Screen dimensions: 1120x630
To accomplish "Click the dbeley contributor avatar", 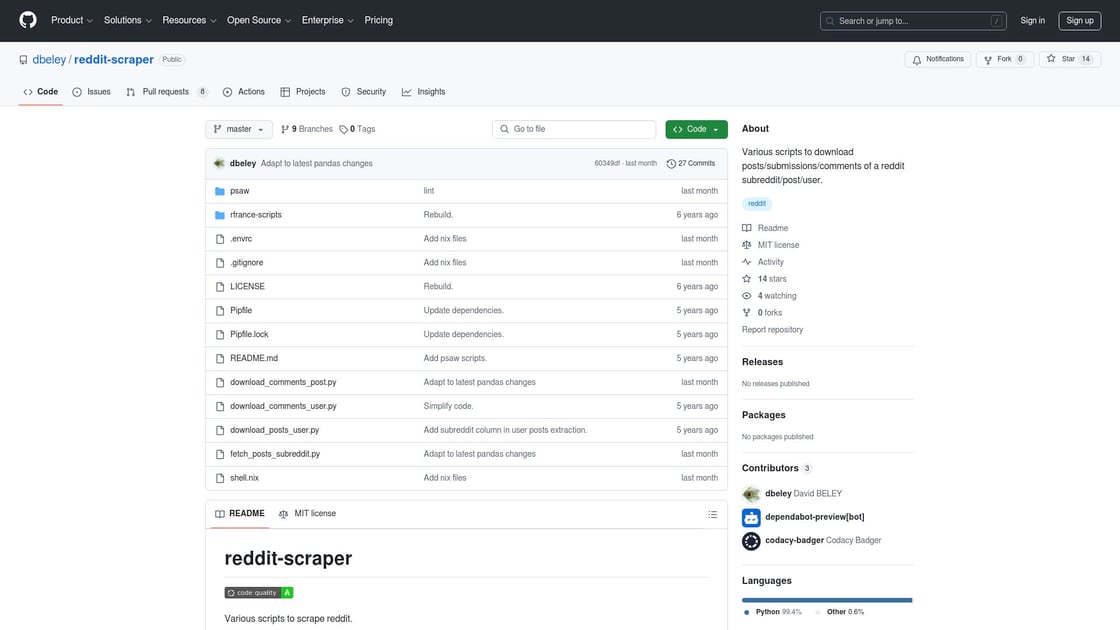I will (751, 494).
